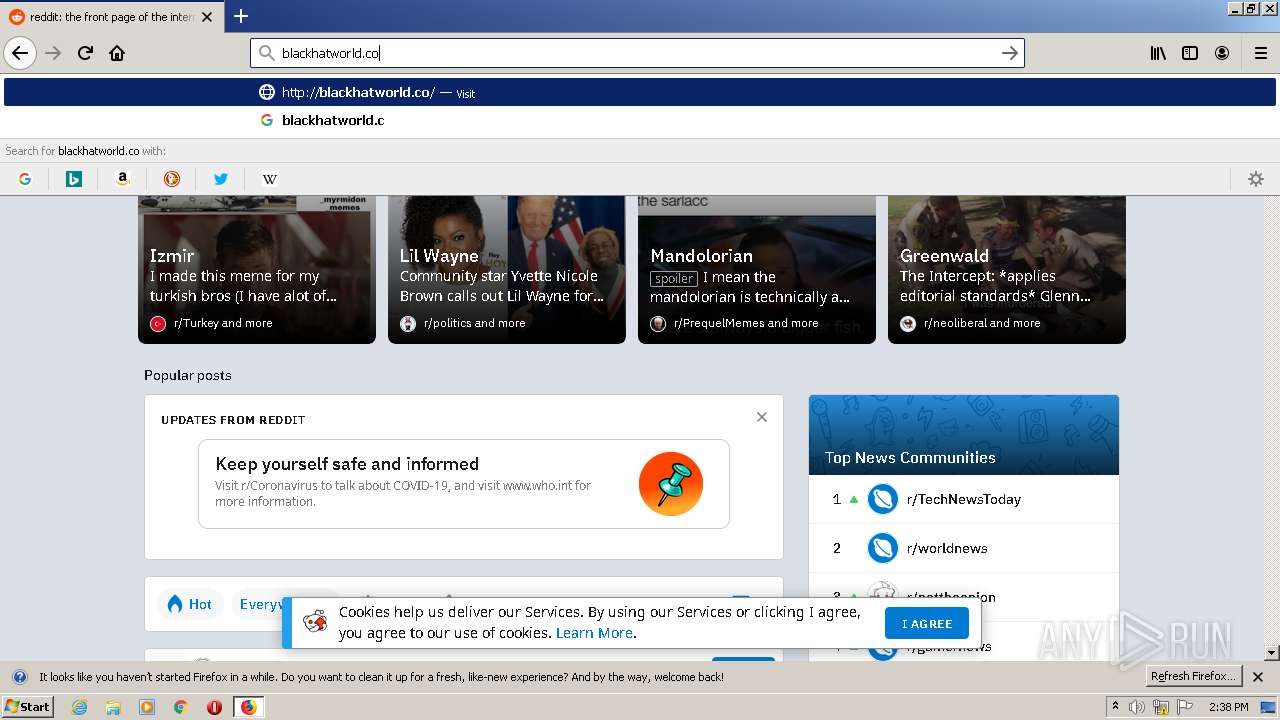Search with Bing one-off engine icon
The height and width of the screenshot is (720, 1280).
pyautogui.click(x=74, y=179)
